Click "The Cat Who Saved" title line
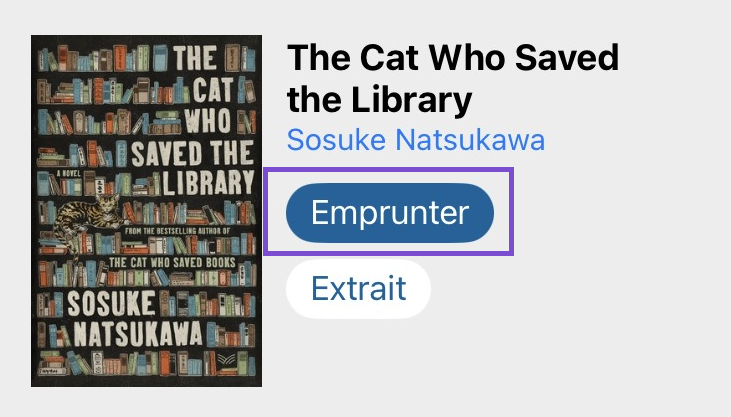Screen dimensions: 731x417 click(453, 57)
